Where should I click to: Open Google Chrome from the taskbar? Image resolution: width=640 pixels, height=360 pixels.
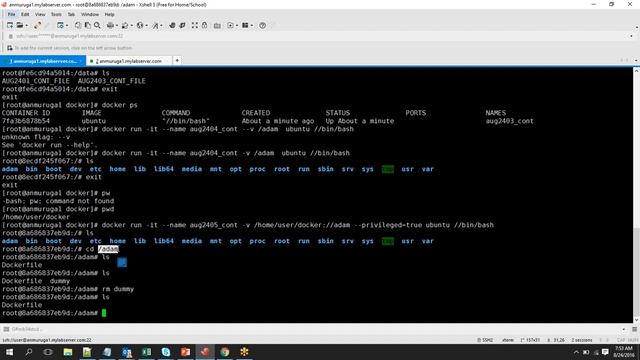[x=224, y=352]
